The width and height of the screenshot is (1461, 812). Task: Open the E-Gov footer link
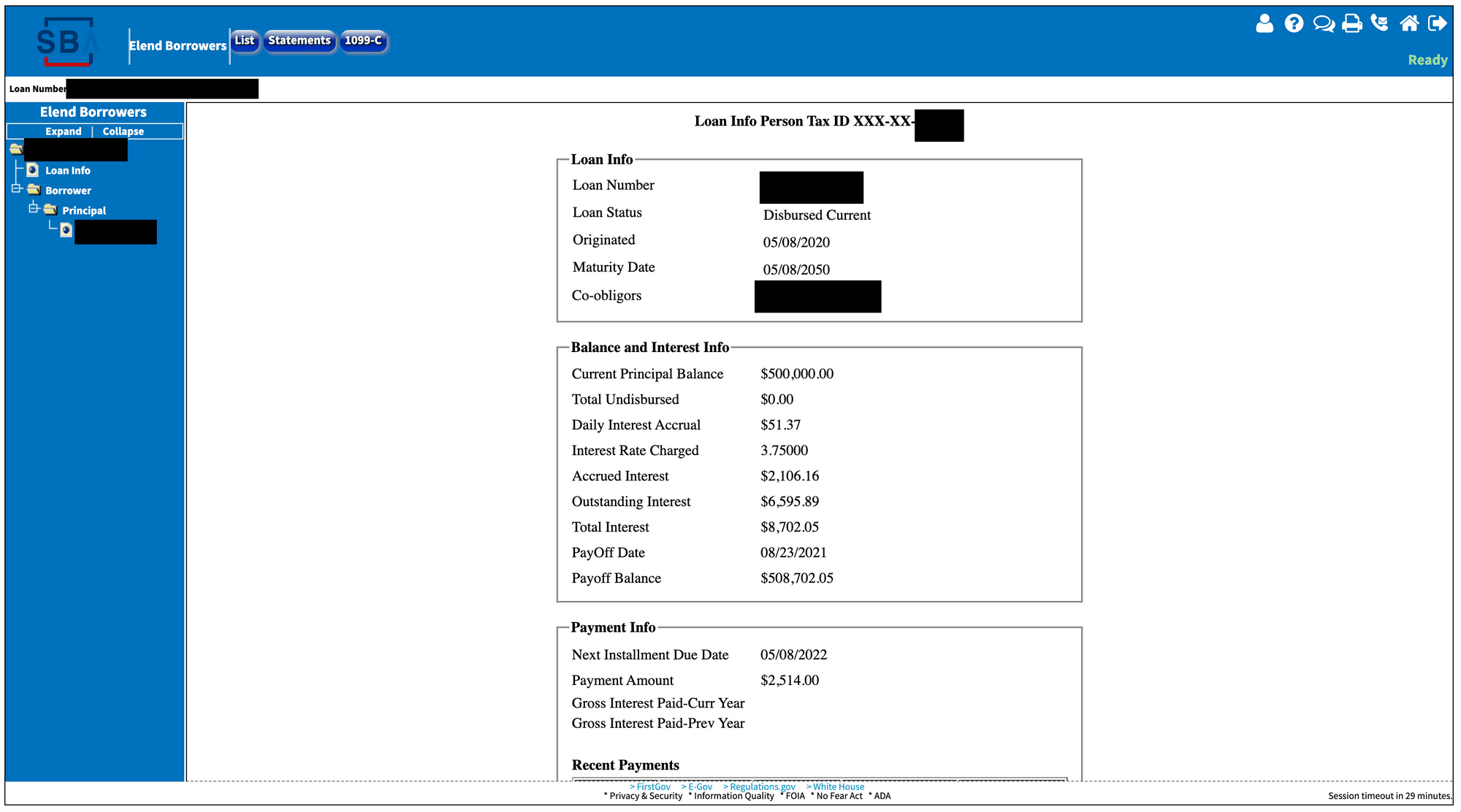point(697,786)
